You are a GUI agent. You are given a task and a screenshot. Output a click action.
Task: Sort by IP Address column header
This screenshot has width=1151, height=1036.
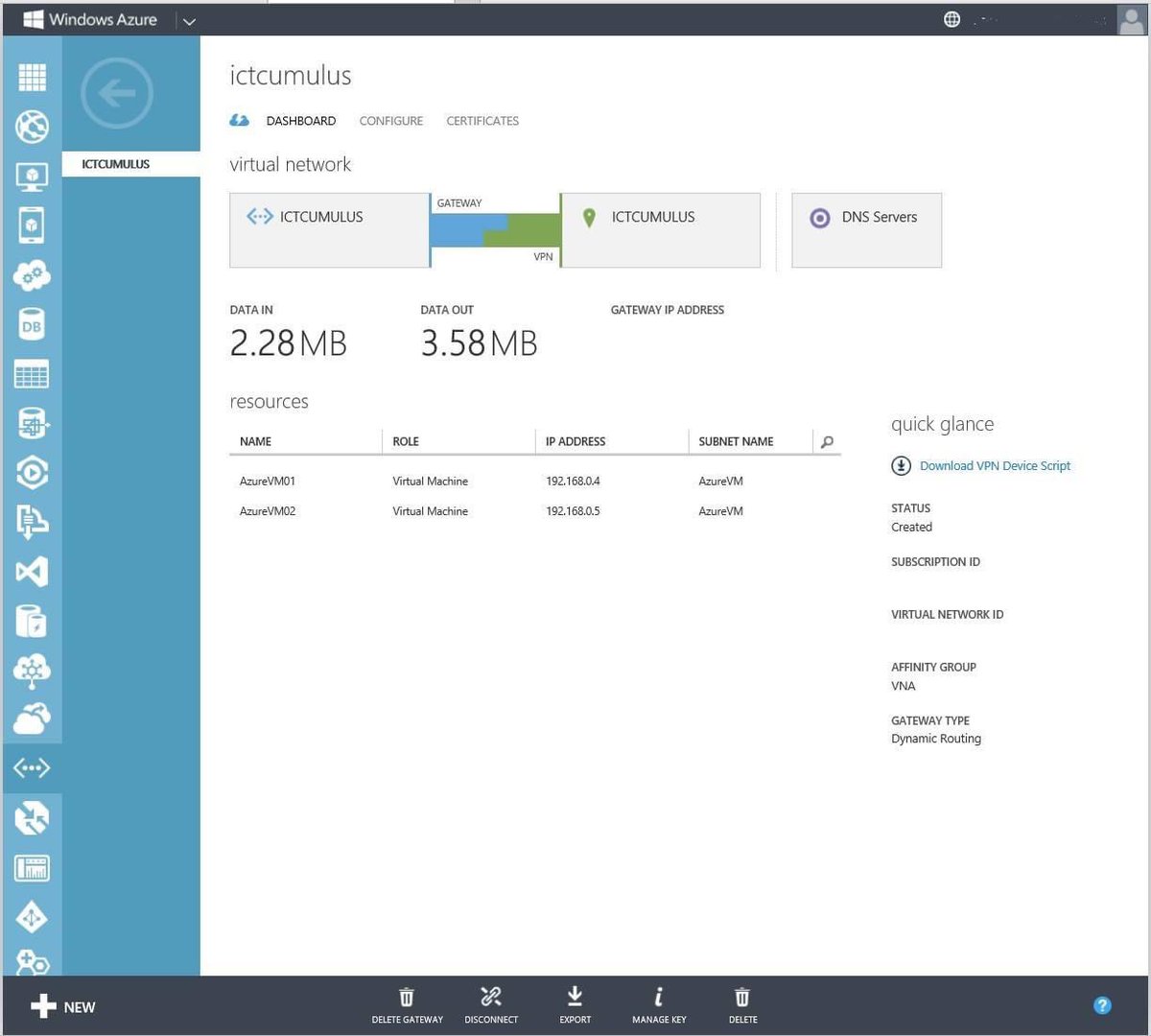click(611, 441)
